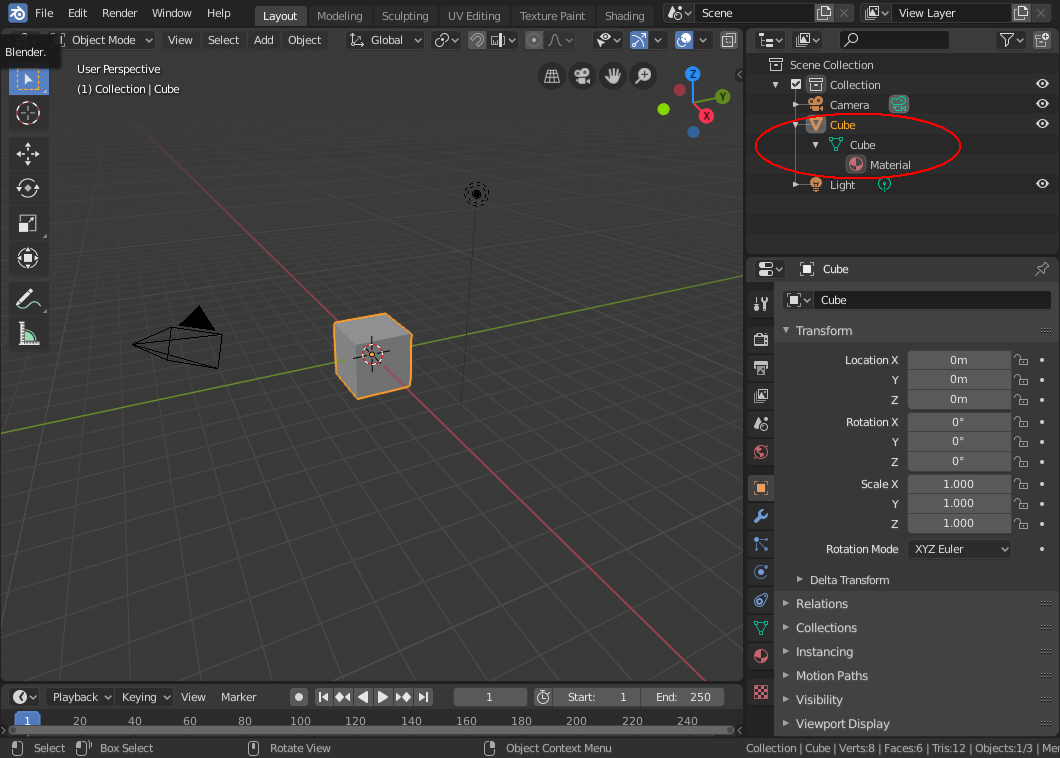Viewport: 1060px width, 758px height.
Task: Select the Move tool
Action: coord(28,153)
